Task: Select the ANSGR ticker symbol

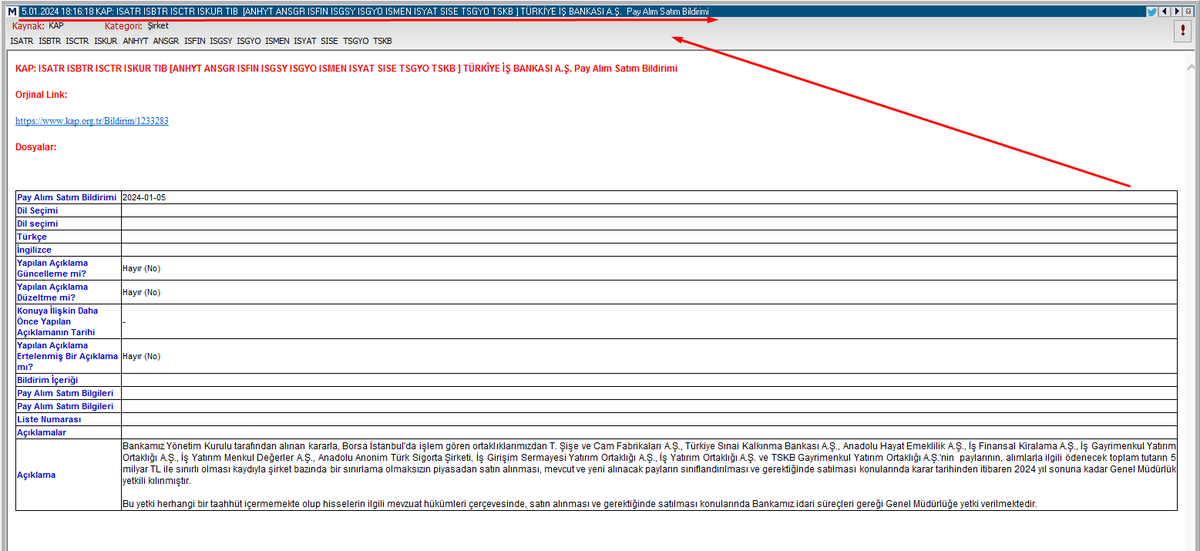Action: (167, 41)
